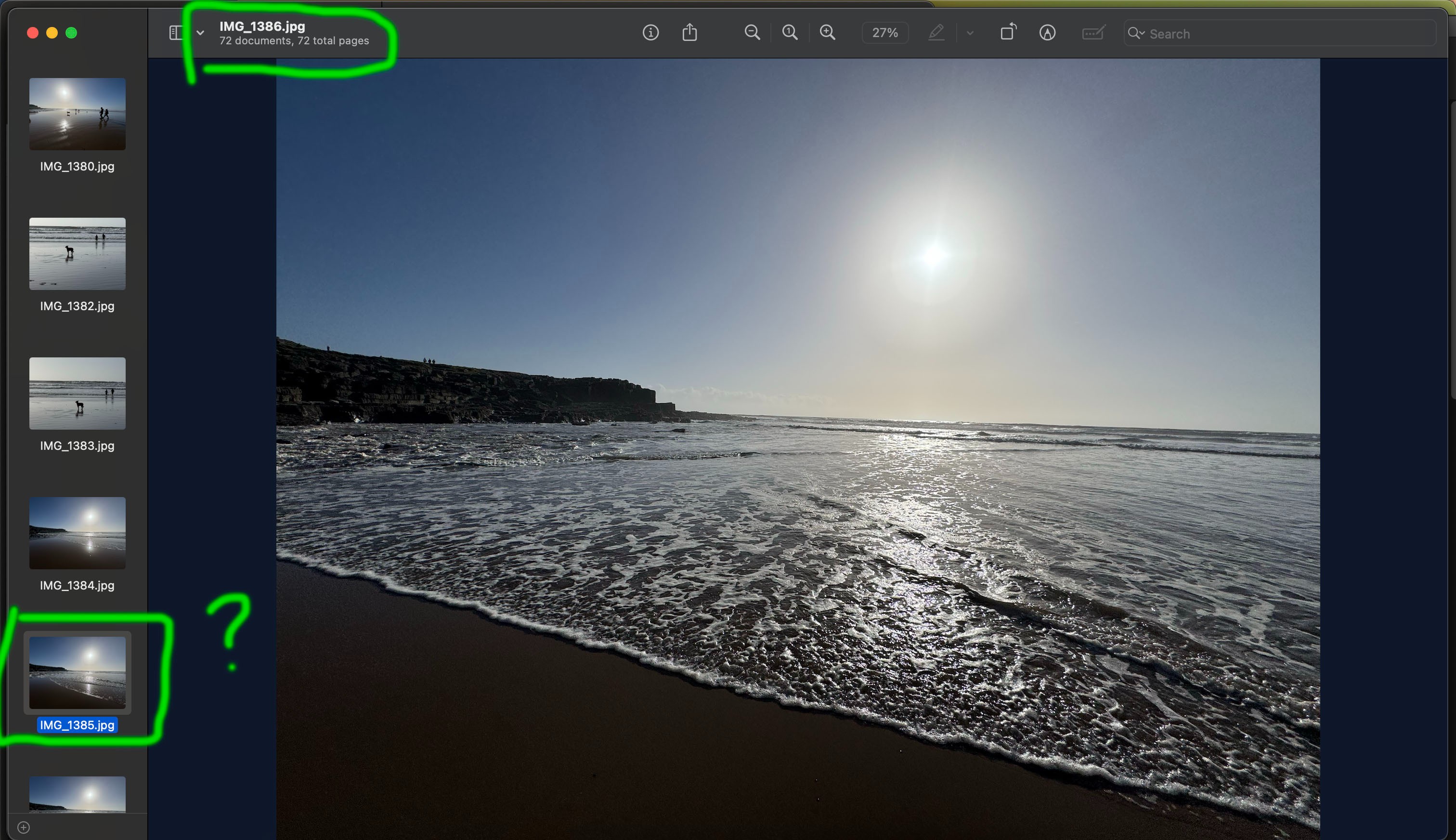The width and height of the screenshot is (1456, 840).
Task: Open the form filling toolbar
Action: click(x=1092, y=32)
